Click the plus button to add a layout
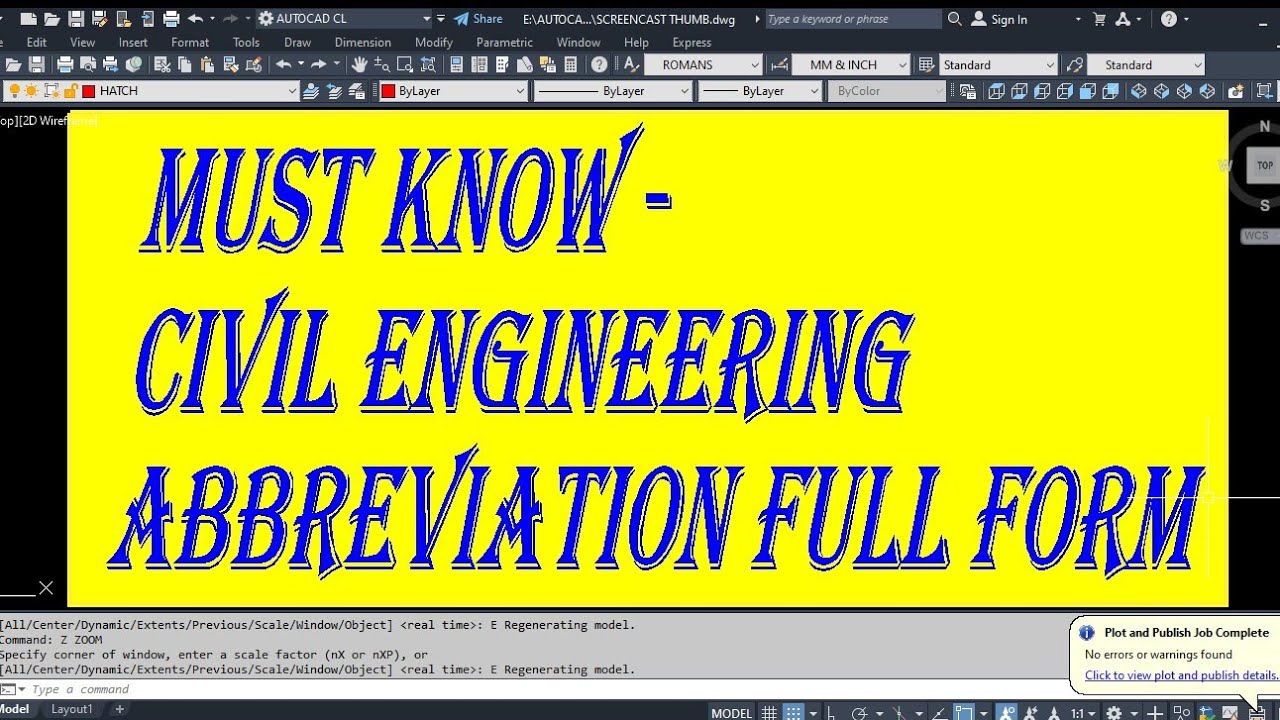Image resolution: width=1280 pixels, height=720 pixels. pos(120,709)
